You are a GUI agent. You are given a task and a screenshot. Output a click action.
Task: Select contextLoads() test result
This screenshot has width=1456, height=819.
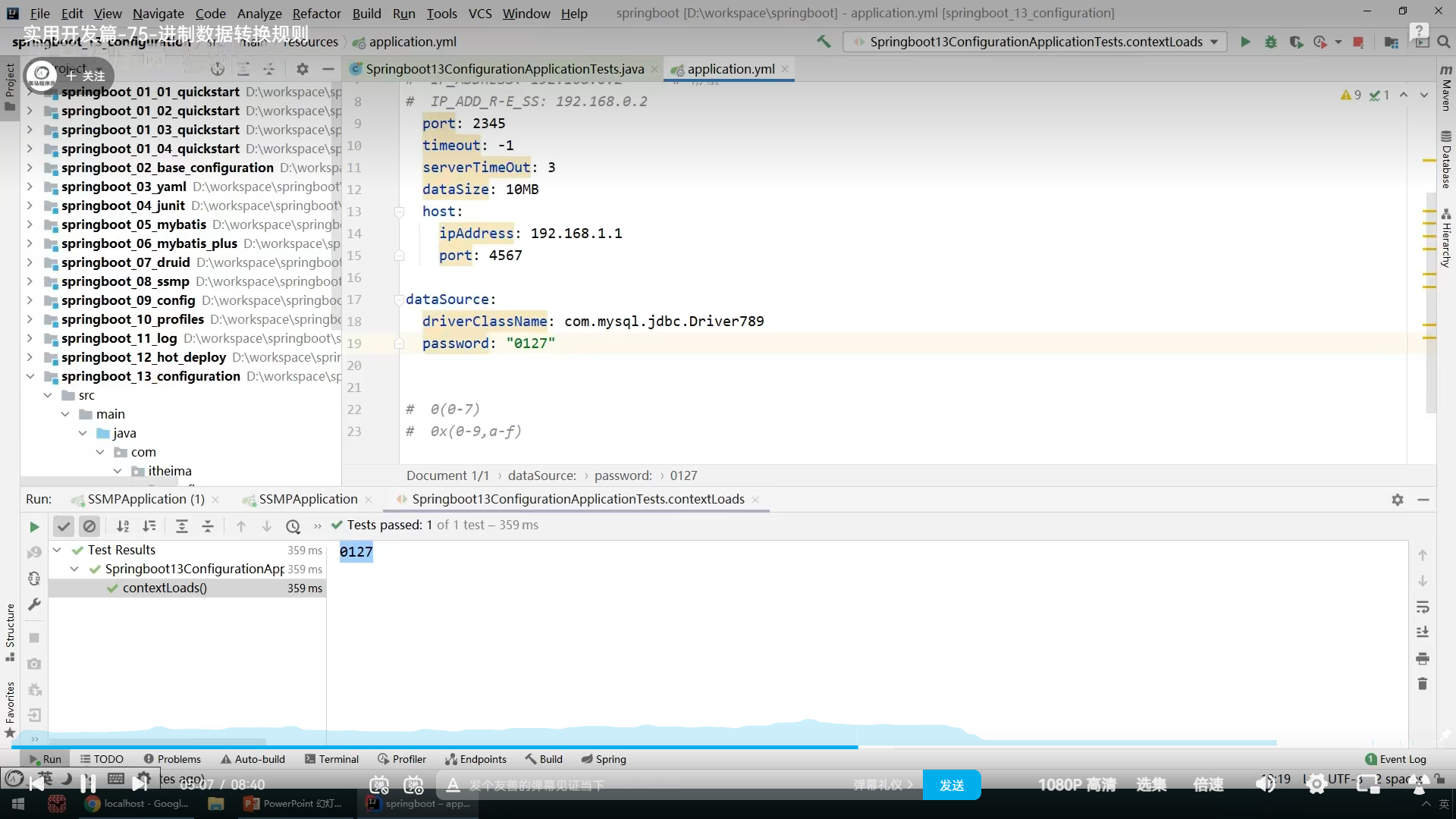165,588
